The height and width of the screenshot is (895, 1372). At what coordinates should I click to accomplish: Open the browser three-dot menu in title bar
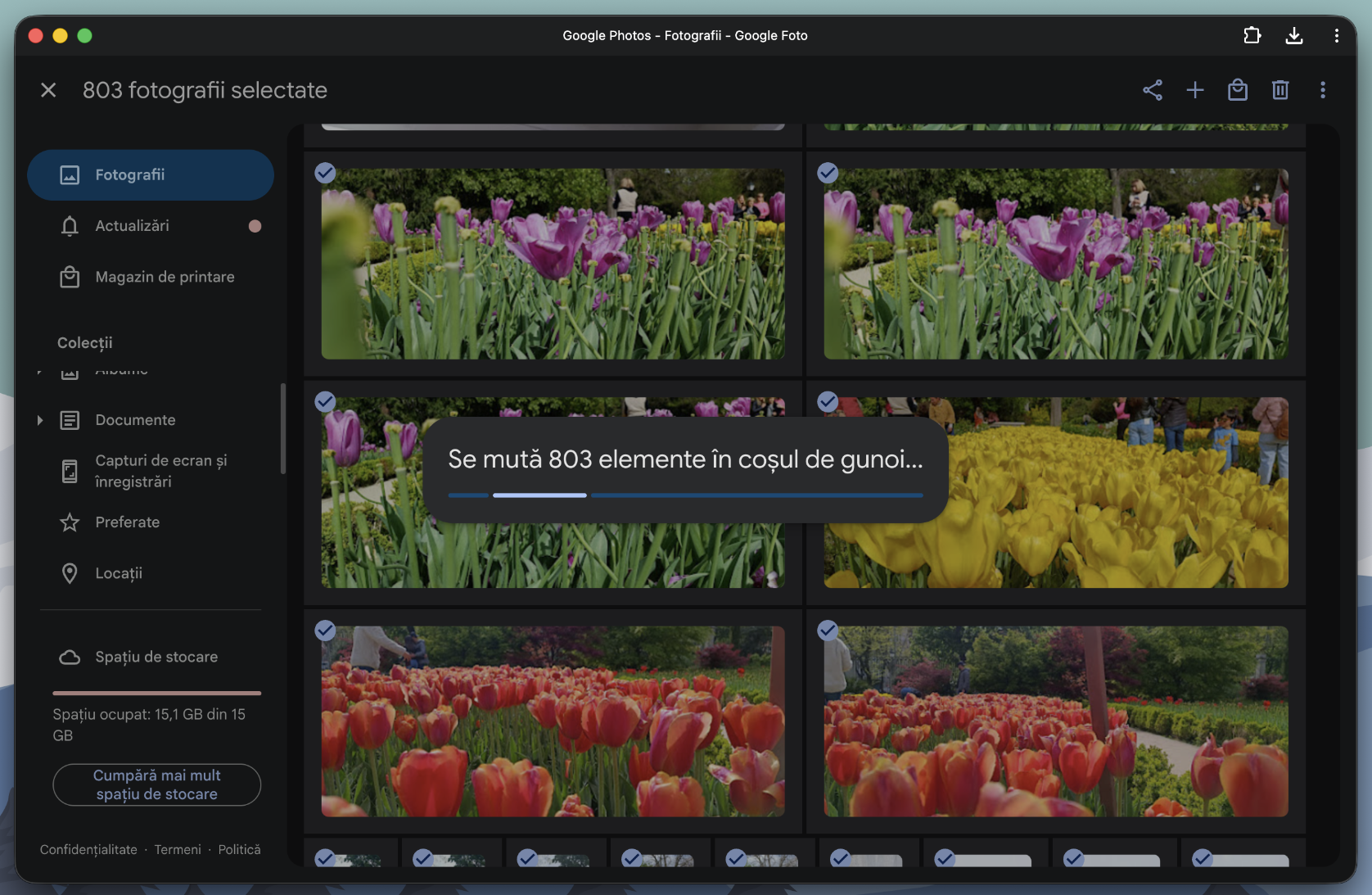point(1336,35)
